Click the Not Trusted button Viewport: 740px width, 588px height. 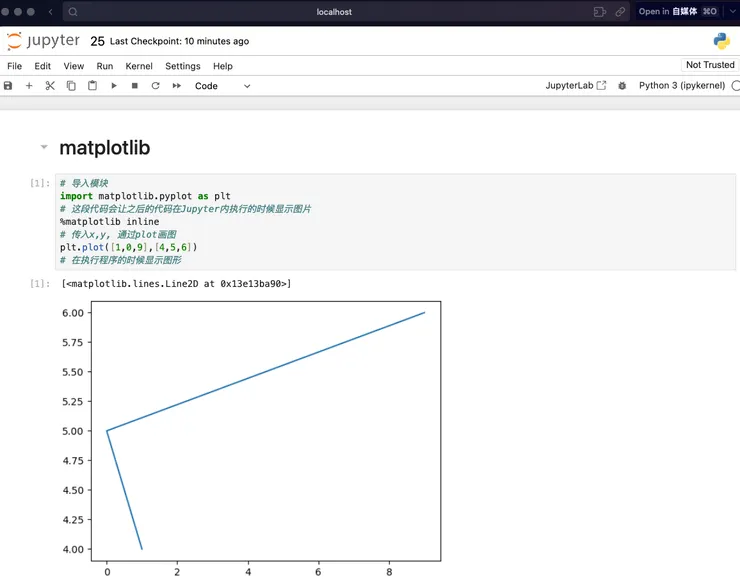710,65
